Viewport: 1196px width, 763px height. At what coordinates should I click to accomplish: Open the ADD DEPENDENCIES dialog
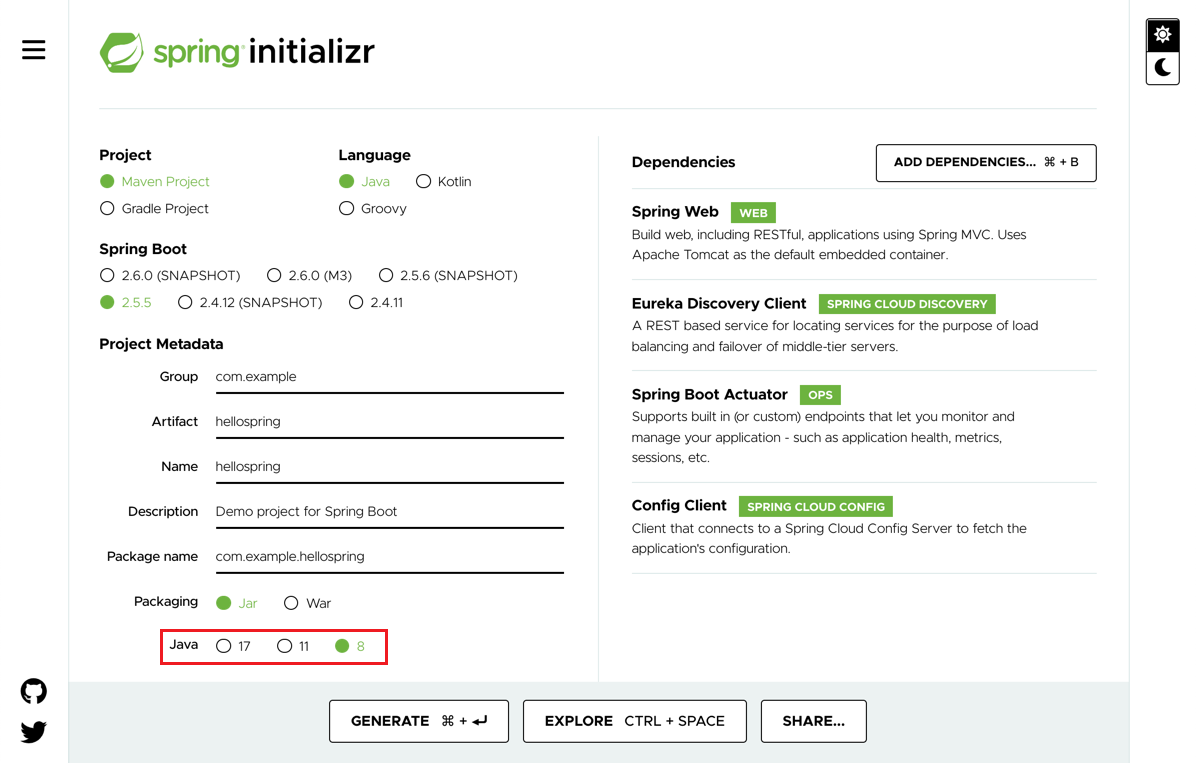[x=985, y=162]
